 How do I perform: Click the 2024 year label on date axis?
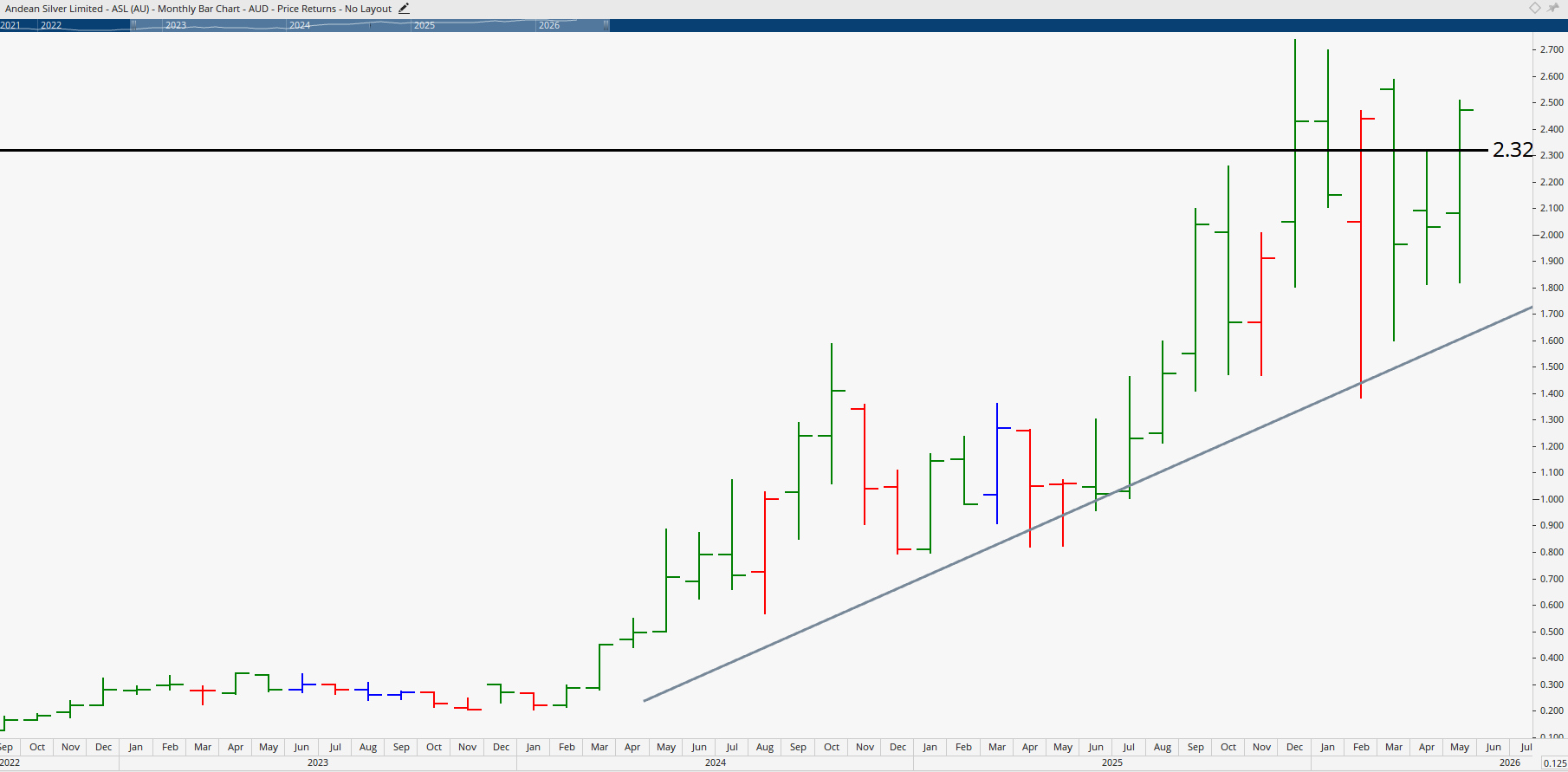click(716, 762)
